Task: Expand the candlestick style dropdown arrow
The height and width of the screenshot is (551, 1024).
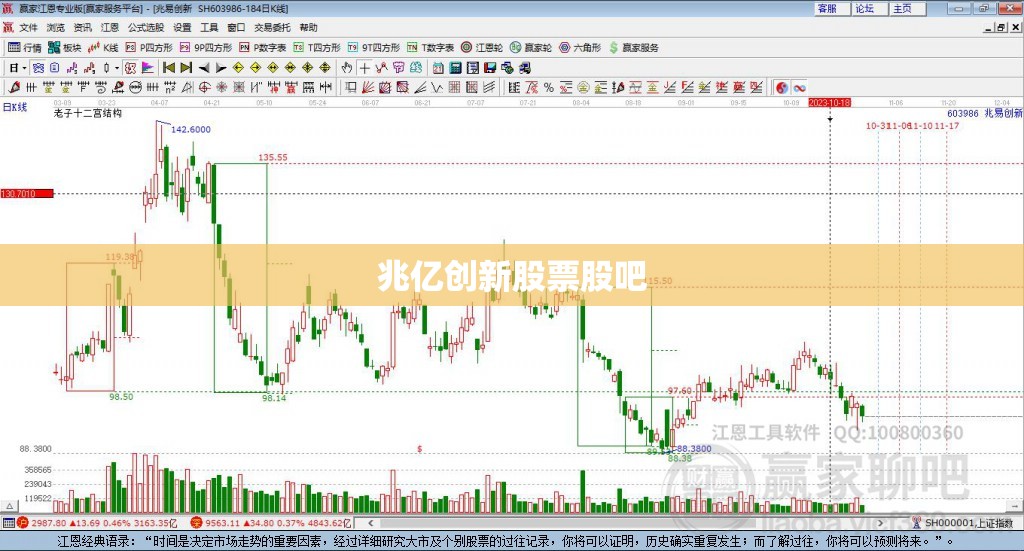Action: 117,68
